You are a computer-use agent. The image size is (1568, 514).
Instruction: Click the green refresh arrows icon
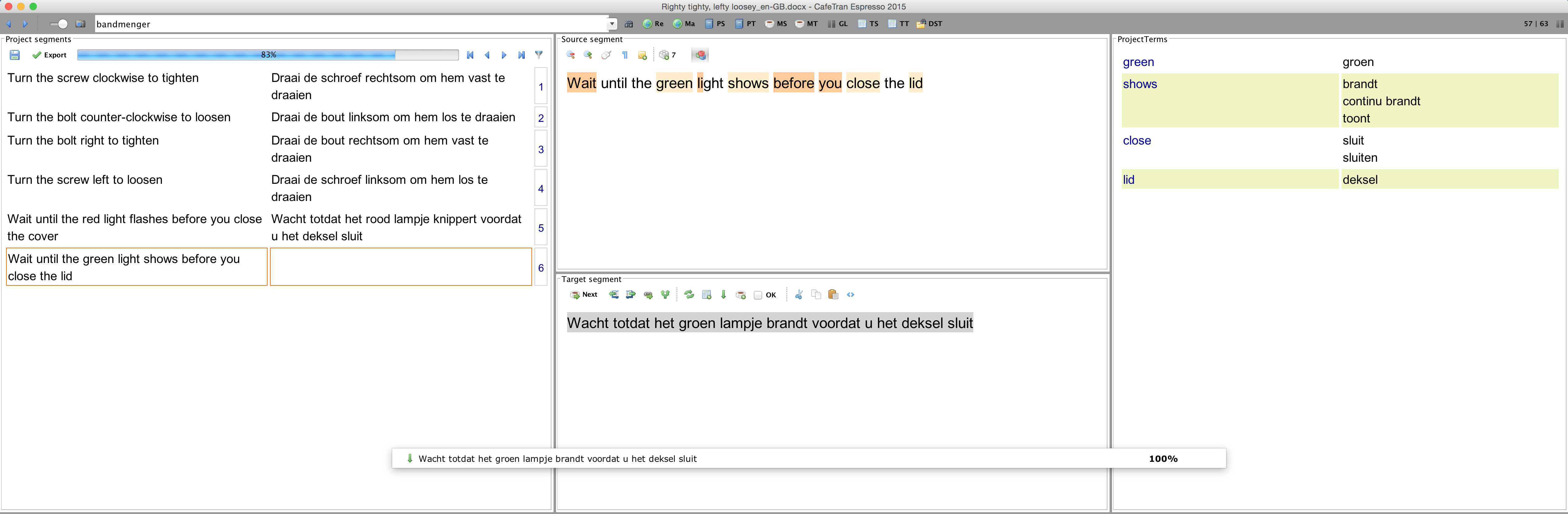tap(689, 295)
